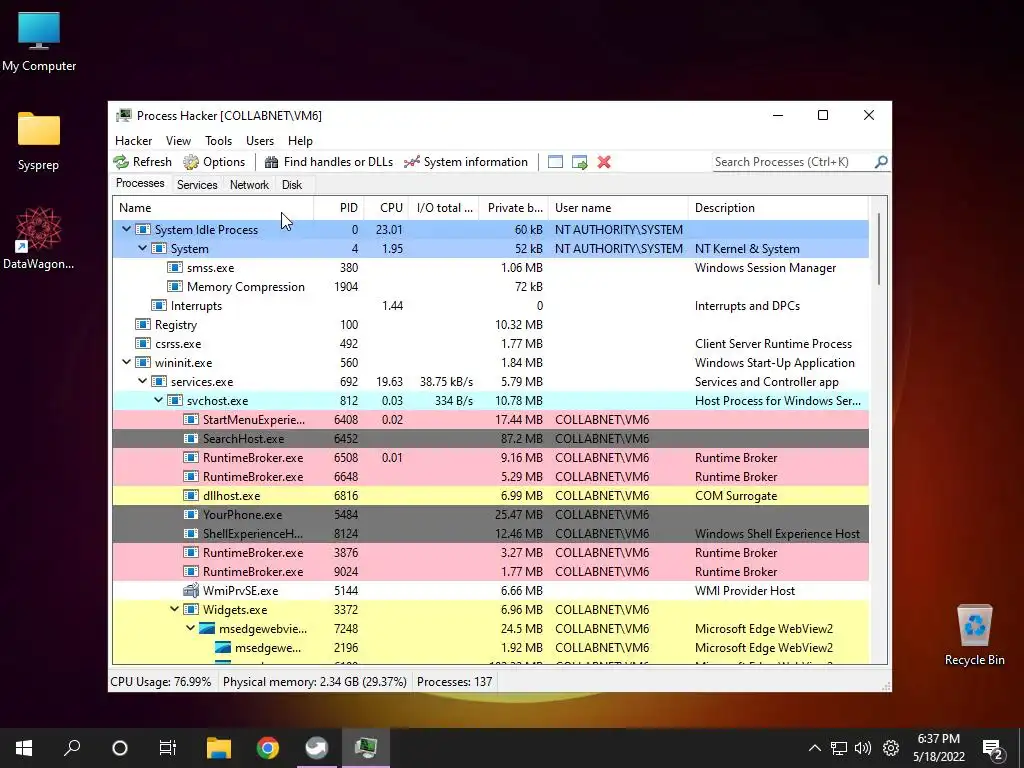This screenshot has width=1024, height=768.
Task: Click the dllhost.exe process icon
Action: pyautogui.click(x=191, y=496)
